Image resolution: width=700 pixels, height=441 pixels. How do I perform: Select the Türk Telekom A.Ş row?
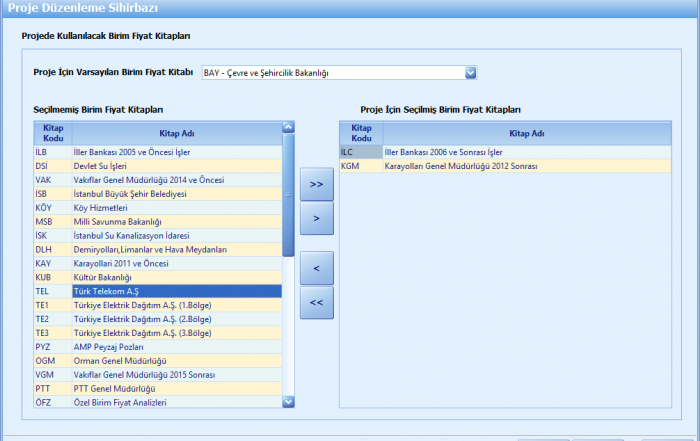tap(176, 290)
